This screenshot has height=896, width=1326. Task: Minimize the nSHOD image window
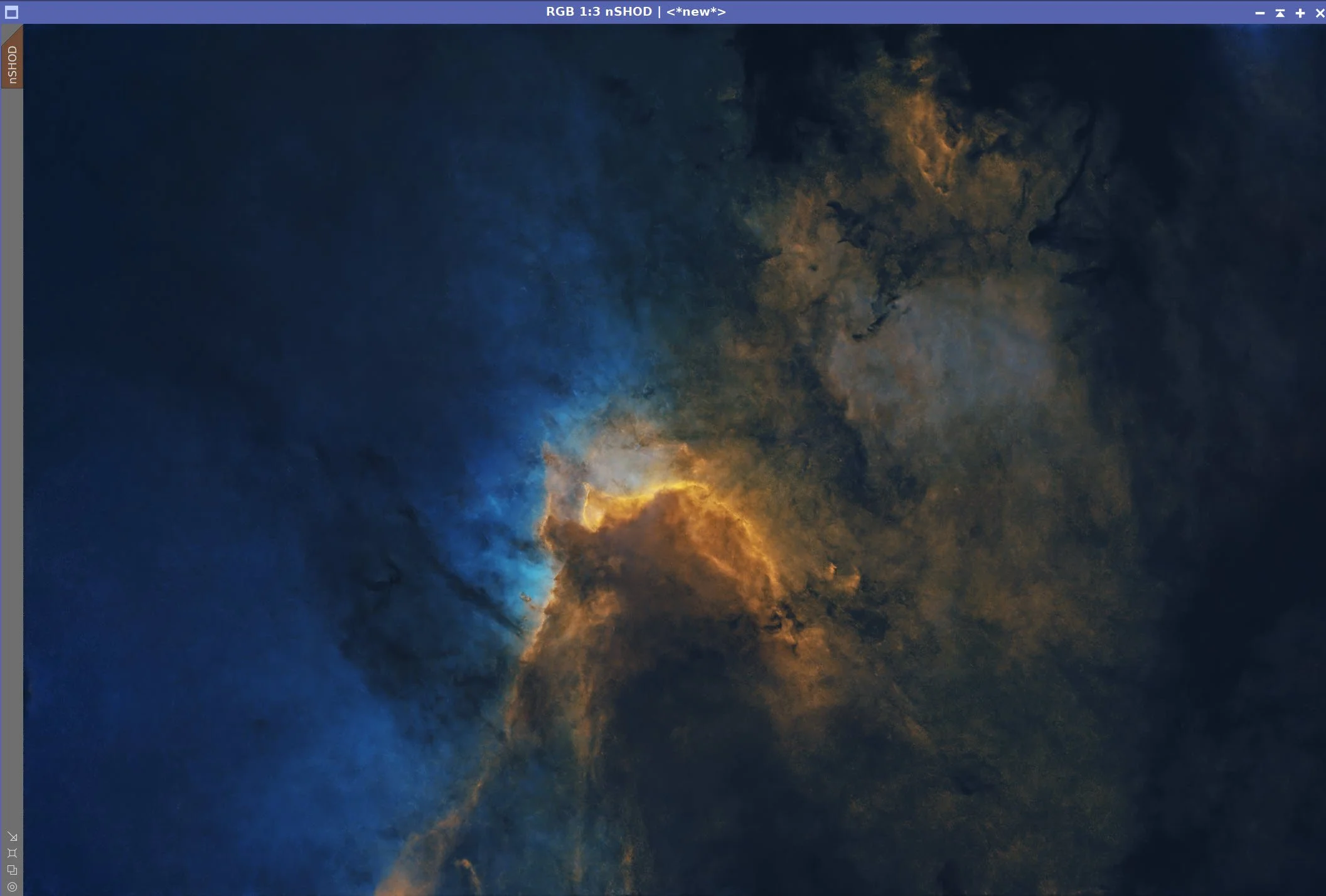click(x=1259, y=13)
